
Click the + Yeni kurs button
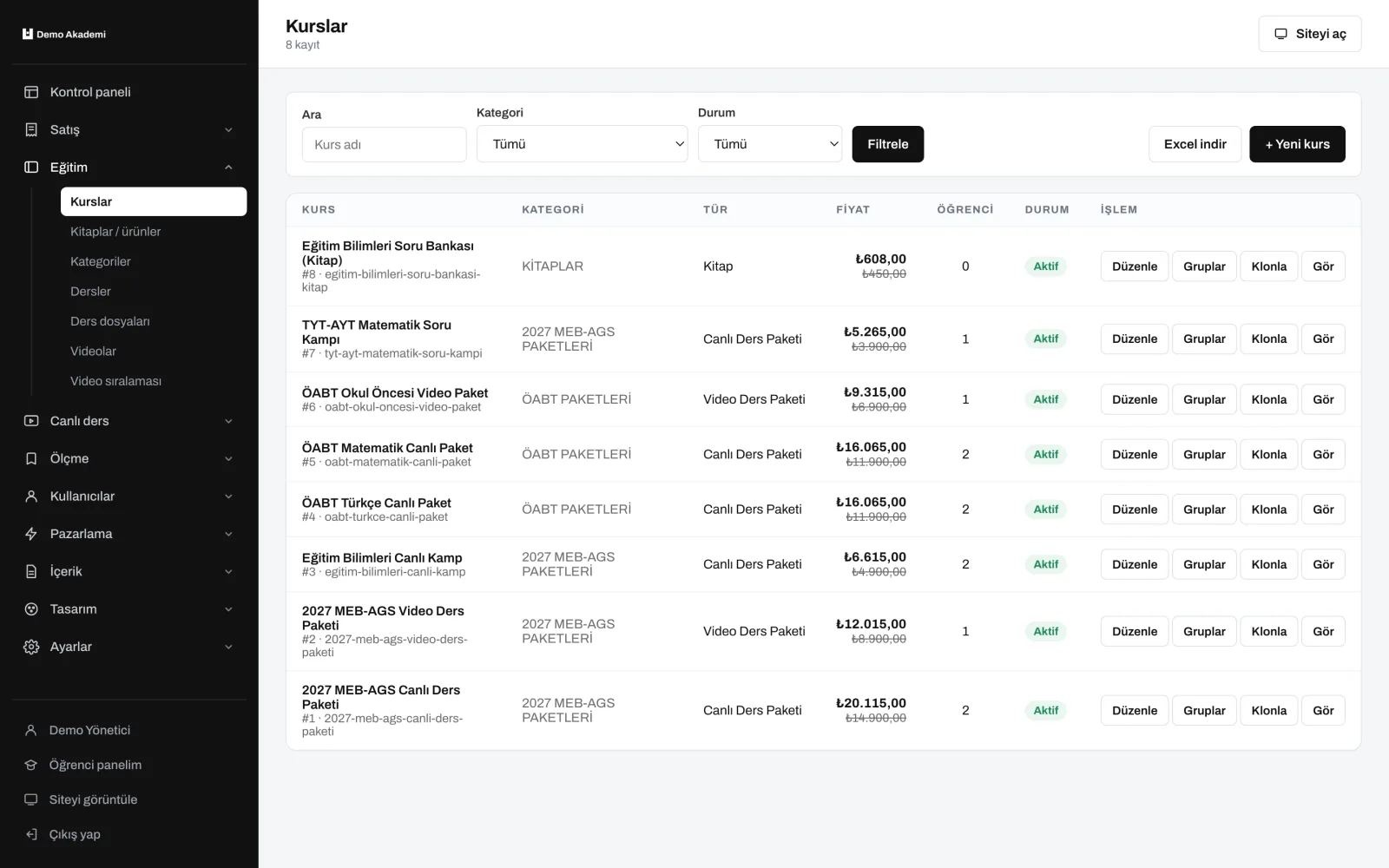pyautogui.click(x=1297, y=144)
